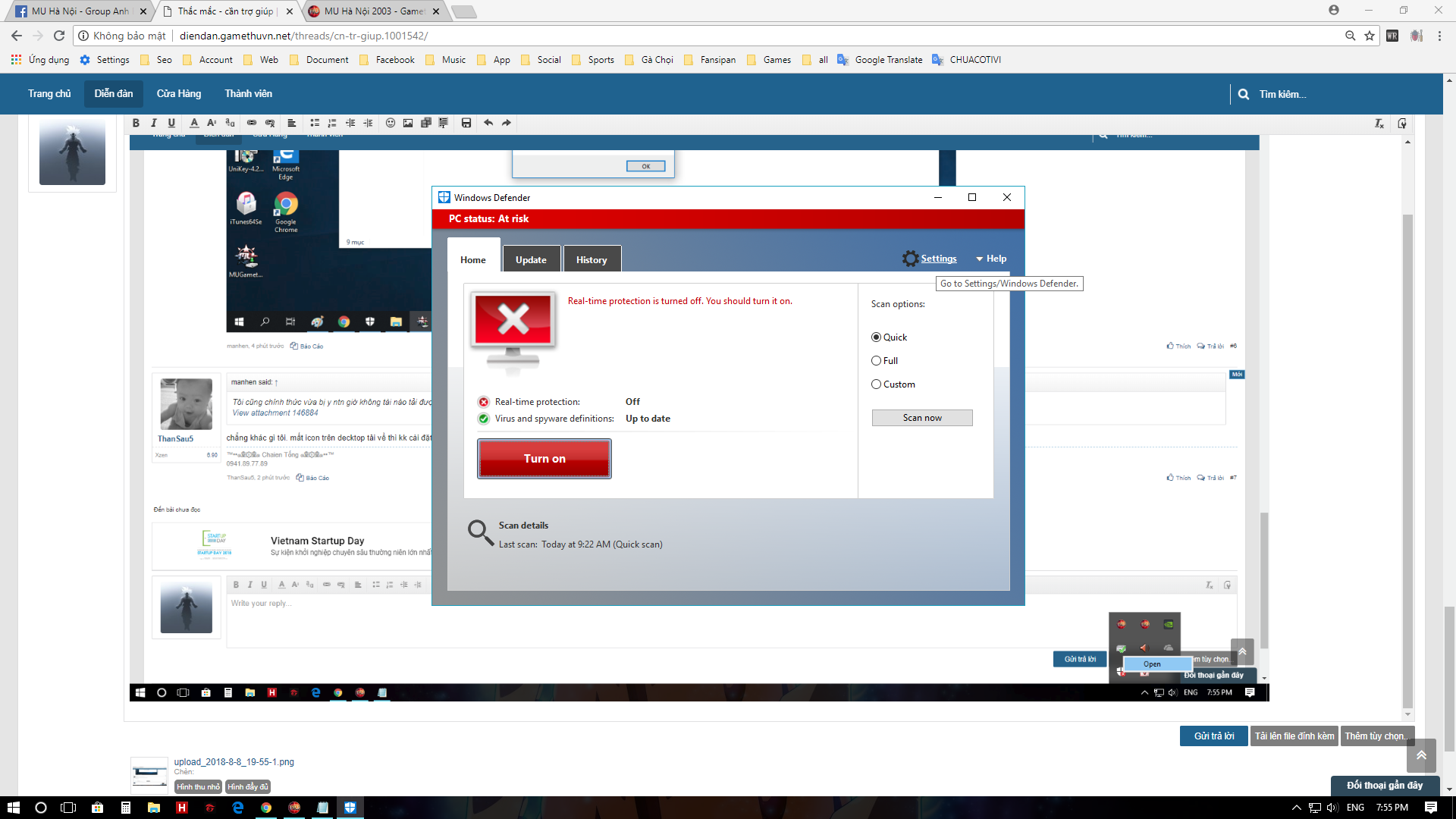
Task: Click the red Turn on button
Action: [x=544, y=459]
